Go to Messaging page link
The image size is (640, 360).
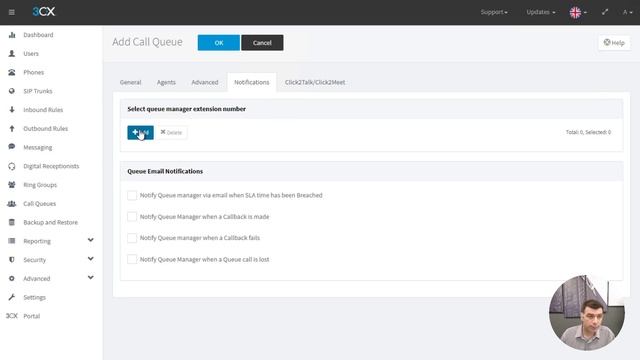(38, 147)
